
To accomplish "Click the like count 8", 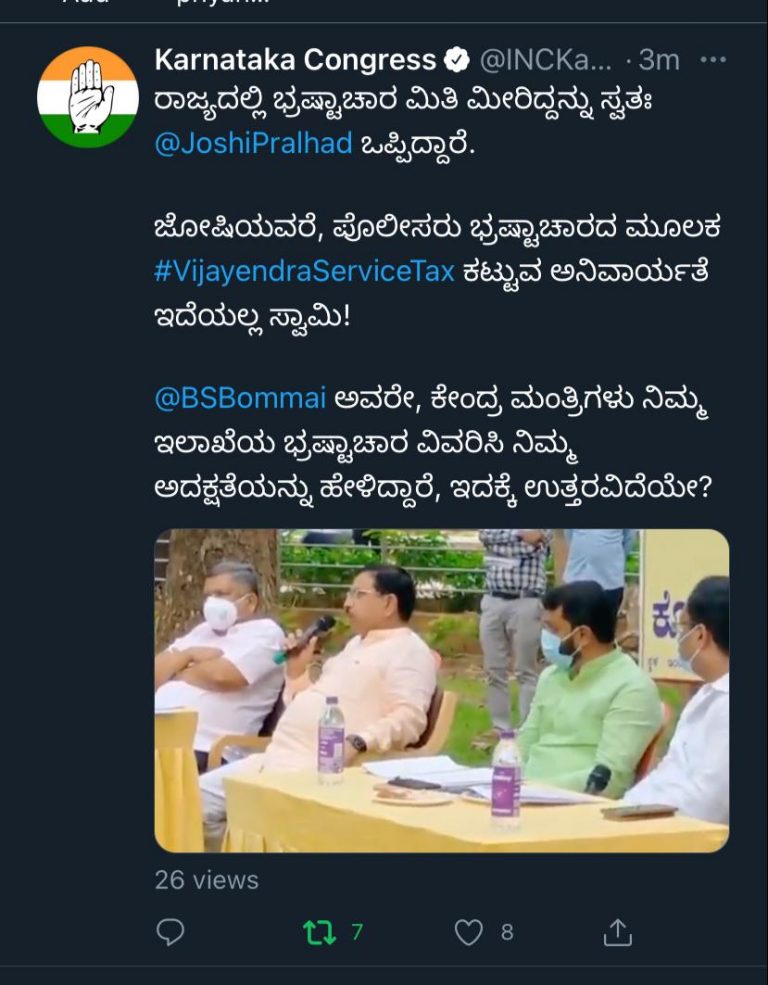I will pos(507,932).
